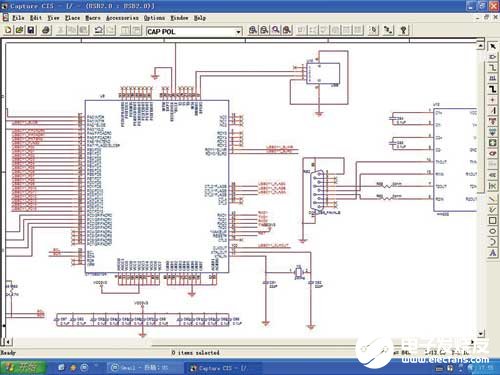This screenshot has height=375, width=500.
Task: Choose the Place Bus tool
Action: [493, 89]
